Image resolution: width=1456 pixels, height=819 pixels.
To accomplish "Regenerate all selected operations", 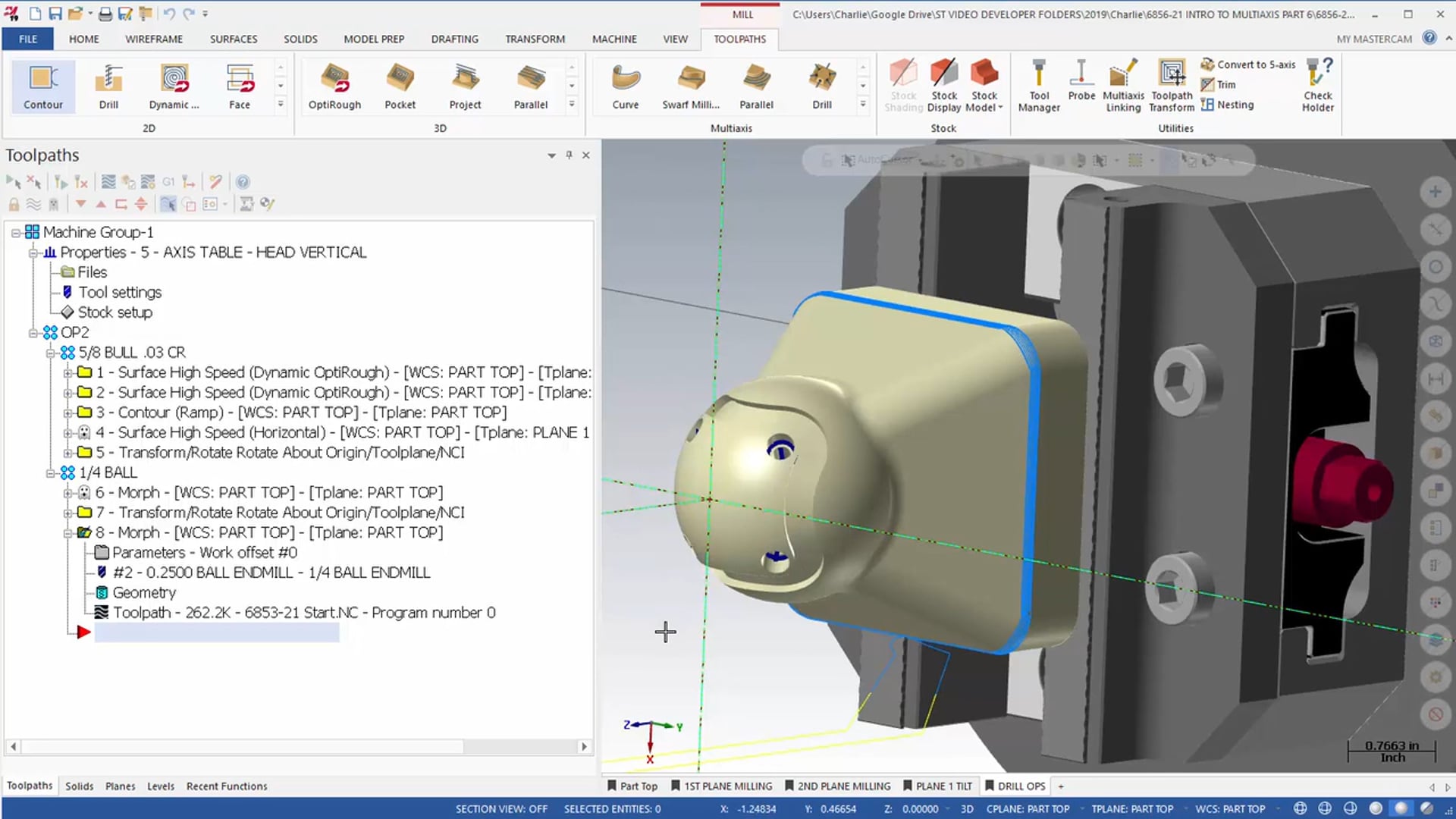I will pyautogui.click(x=61, y=182).
